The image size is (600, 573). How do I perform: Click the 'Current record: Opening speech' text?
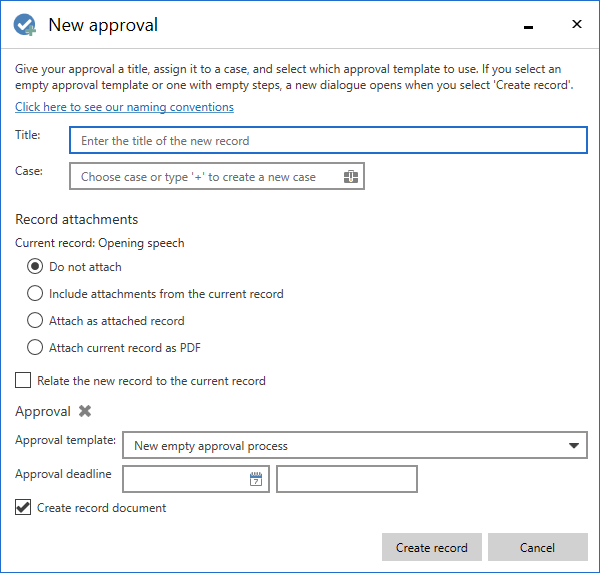click(x=99, y=243)
